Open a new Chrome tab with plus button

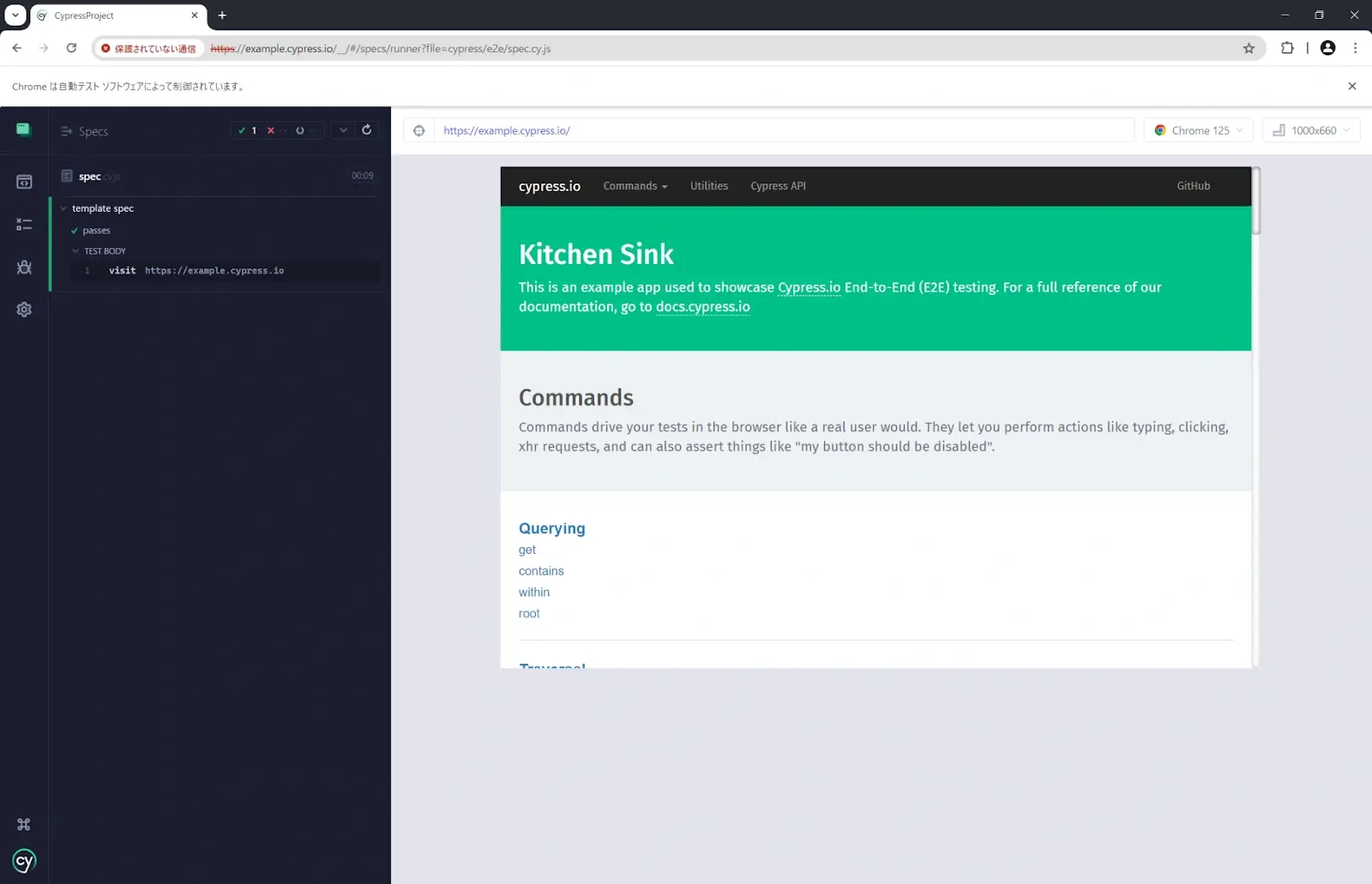coord(222,15)
